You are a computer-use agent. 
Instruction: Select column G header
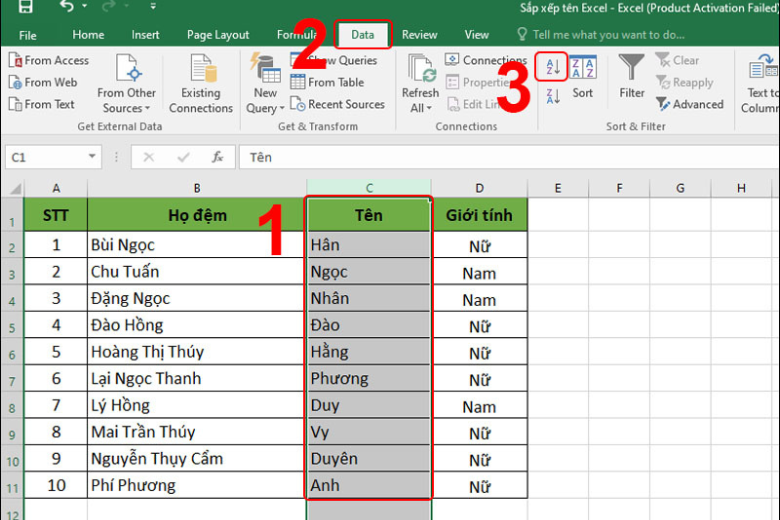click(680, 188)
